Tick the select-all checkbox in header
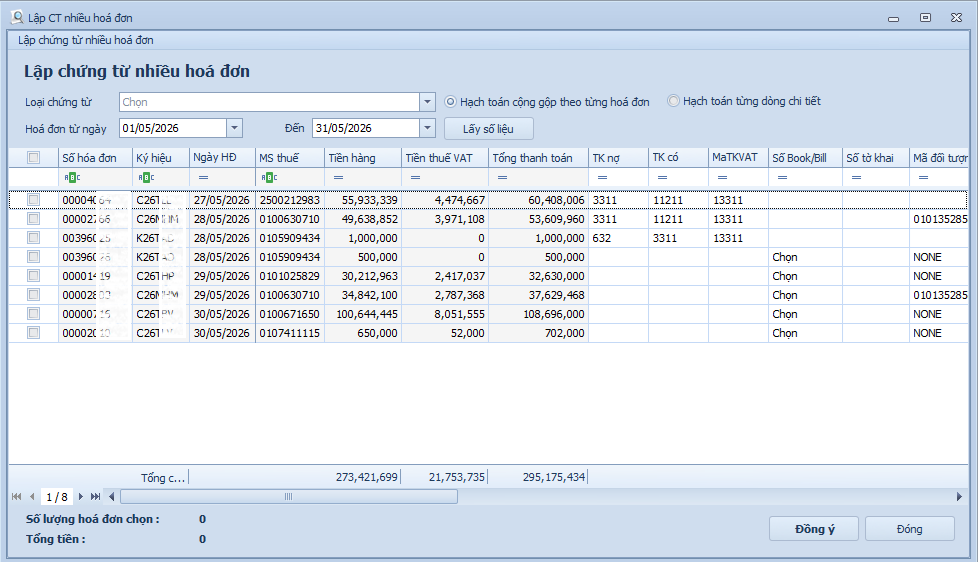Viewport: 978px width, 562px height. 34,158
